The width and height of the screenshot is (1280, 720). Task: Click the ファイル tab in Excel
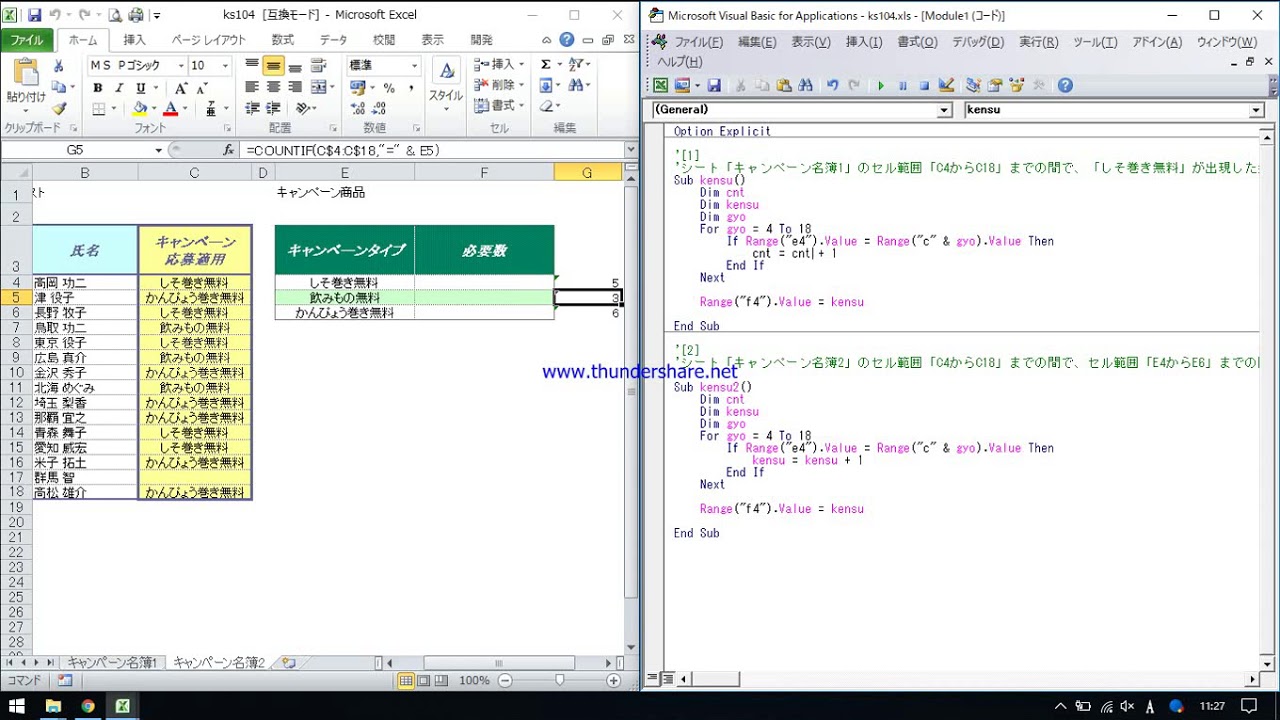coord(27,40)
